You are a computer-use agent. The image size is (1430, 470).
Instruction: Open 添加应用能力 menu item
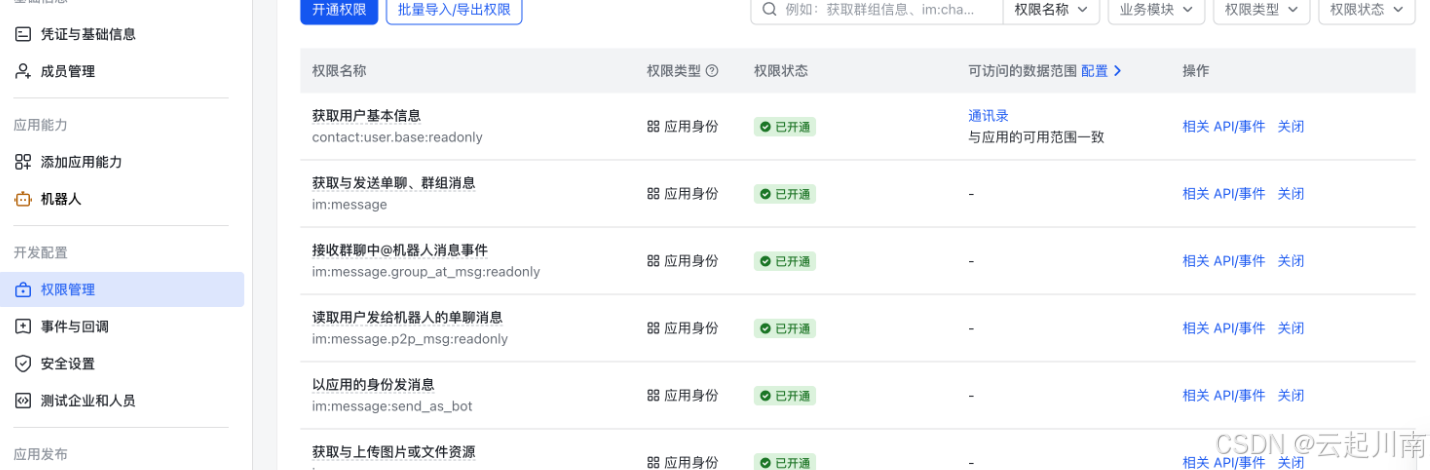(82, 162)
